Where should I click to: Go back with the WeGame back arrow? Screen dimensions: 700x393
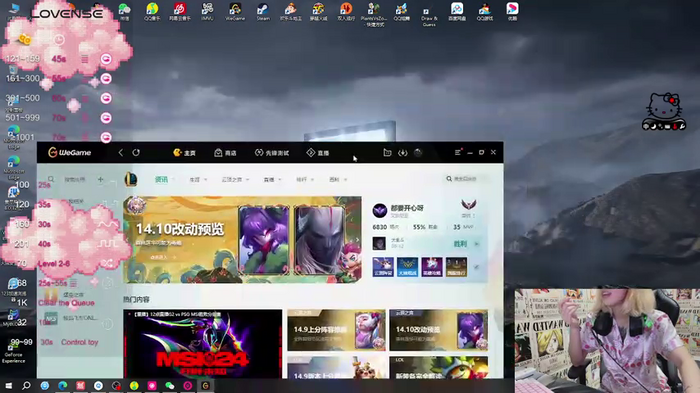pyautogui.click(x=121, y=153)
